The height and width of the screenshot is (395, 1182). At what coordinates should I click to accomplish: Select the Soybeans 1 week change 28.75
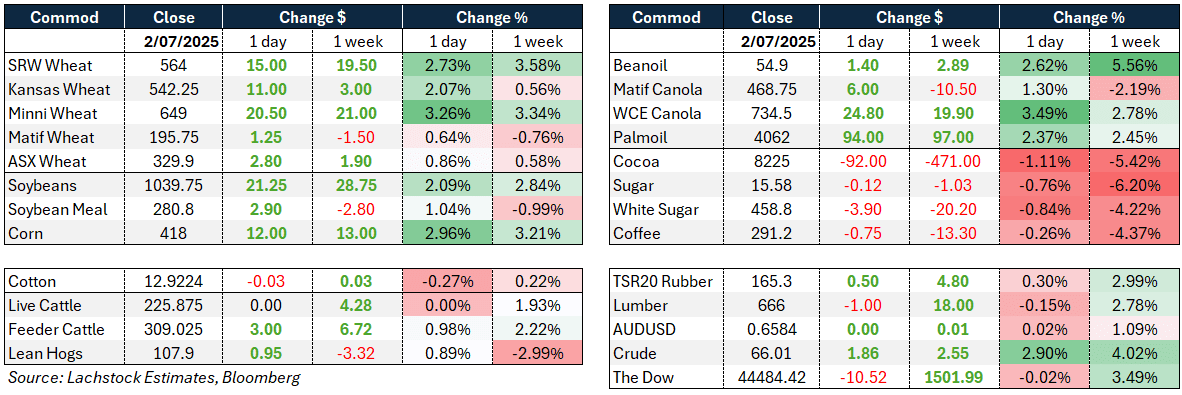(x=356, y=185)
